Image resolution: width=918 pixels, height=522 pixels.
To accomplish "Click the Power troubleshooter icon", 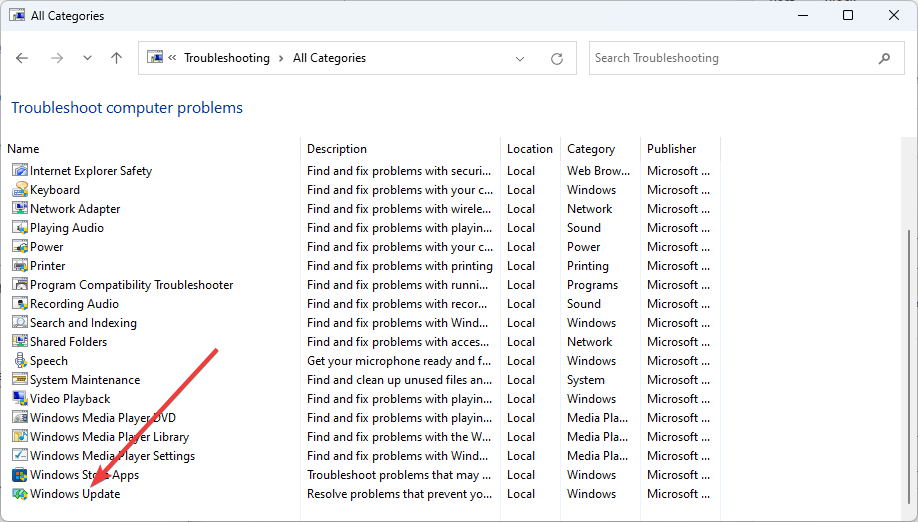I will pyautogui.click(x=20, y=246).
